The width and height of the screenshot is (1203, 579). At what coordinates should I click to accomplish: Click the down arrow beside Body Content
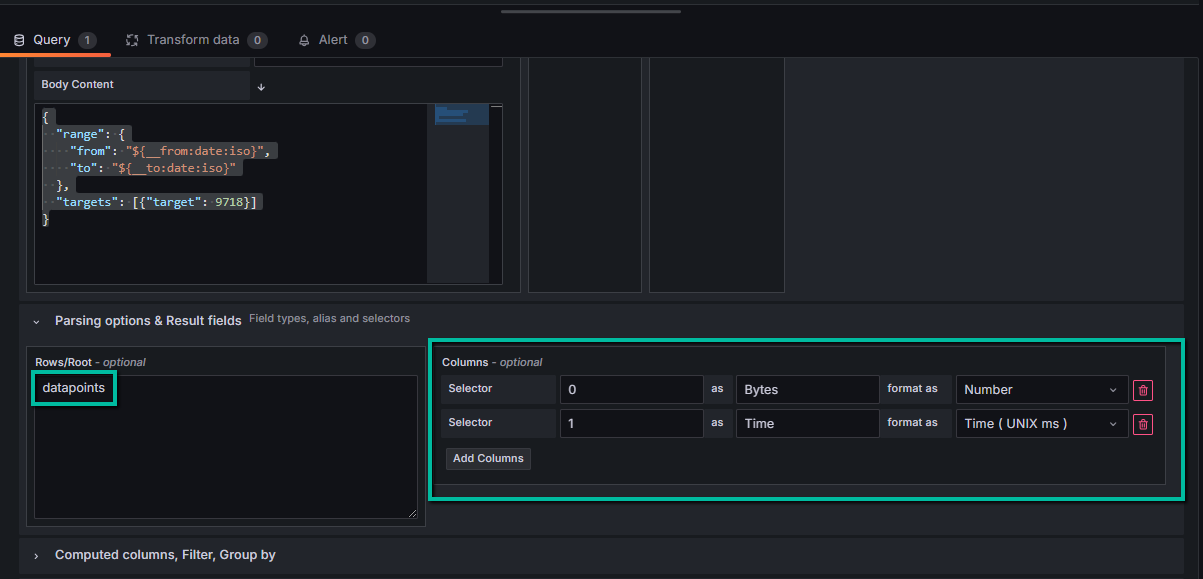(261, 87)
